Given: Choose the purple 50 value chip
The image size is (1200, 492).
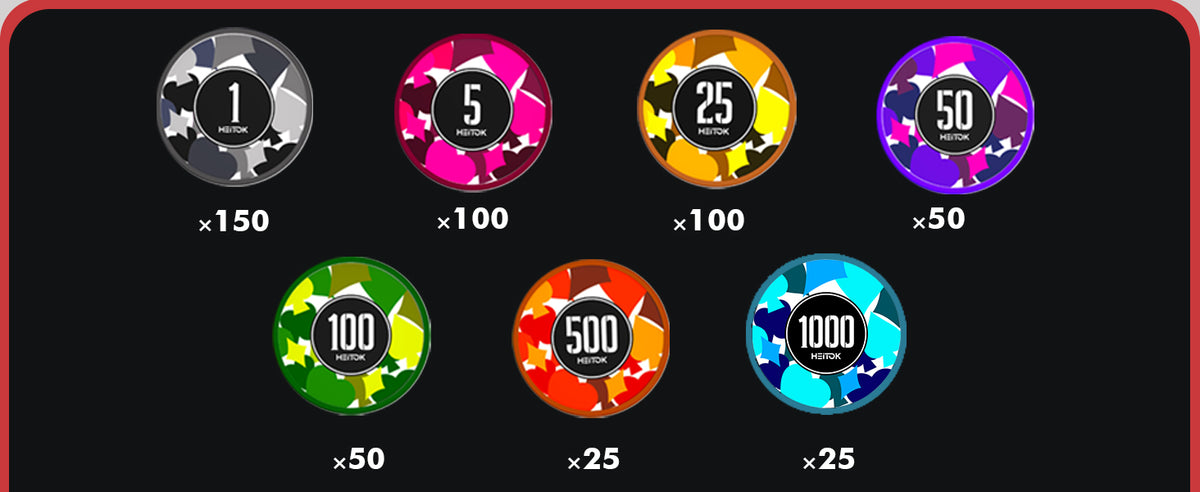Looking at the screenshot, I should (955, 115).
